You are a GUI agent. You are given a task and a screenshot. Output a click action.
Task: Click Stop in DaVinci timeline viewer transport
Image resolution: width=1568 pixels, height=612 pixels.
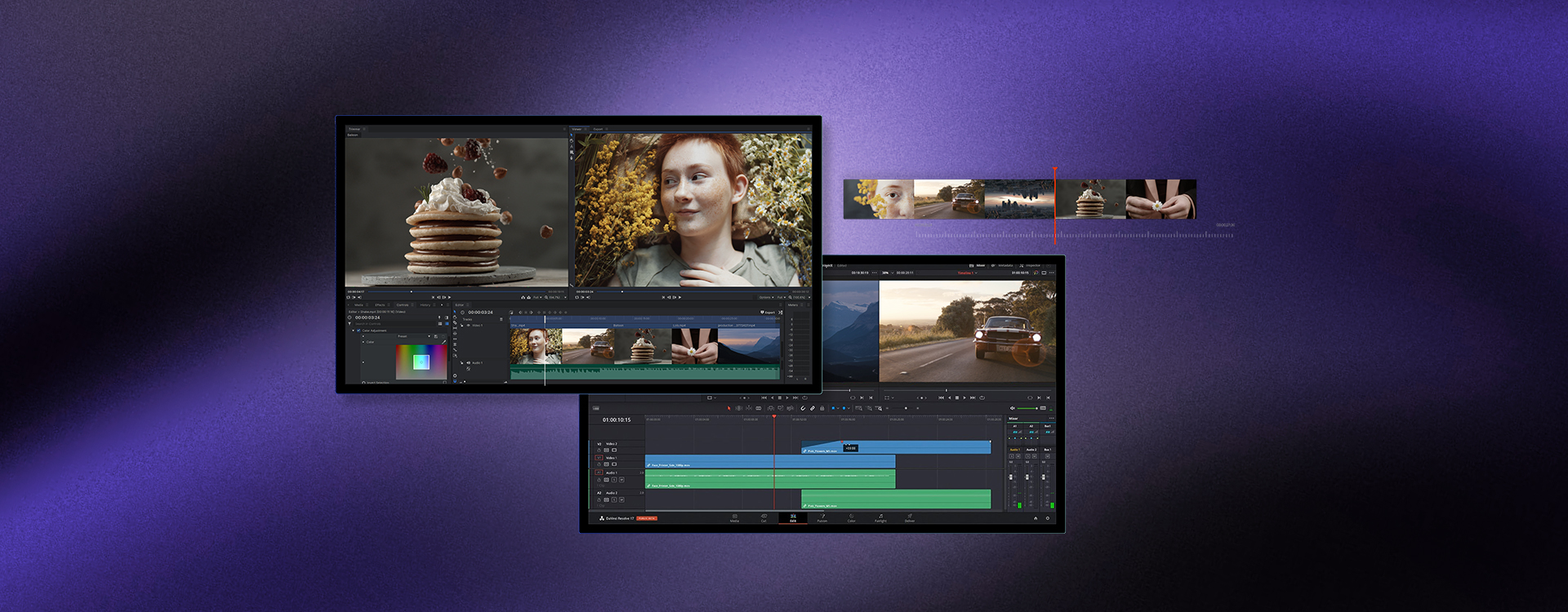(957, 397)
